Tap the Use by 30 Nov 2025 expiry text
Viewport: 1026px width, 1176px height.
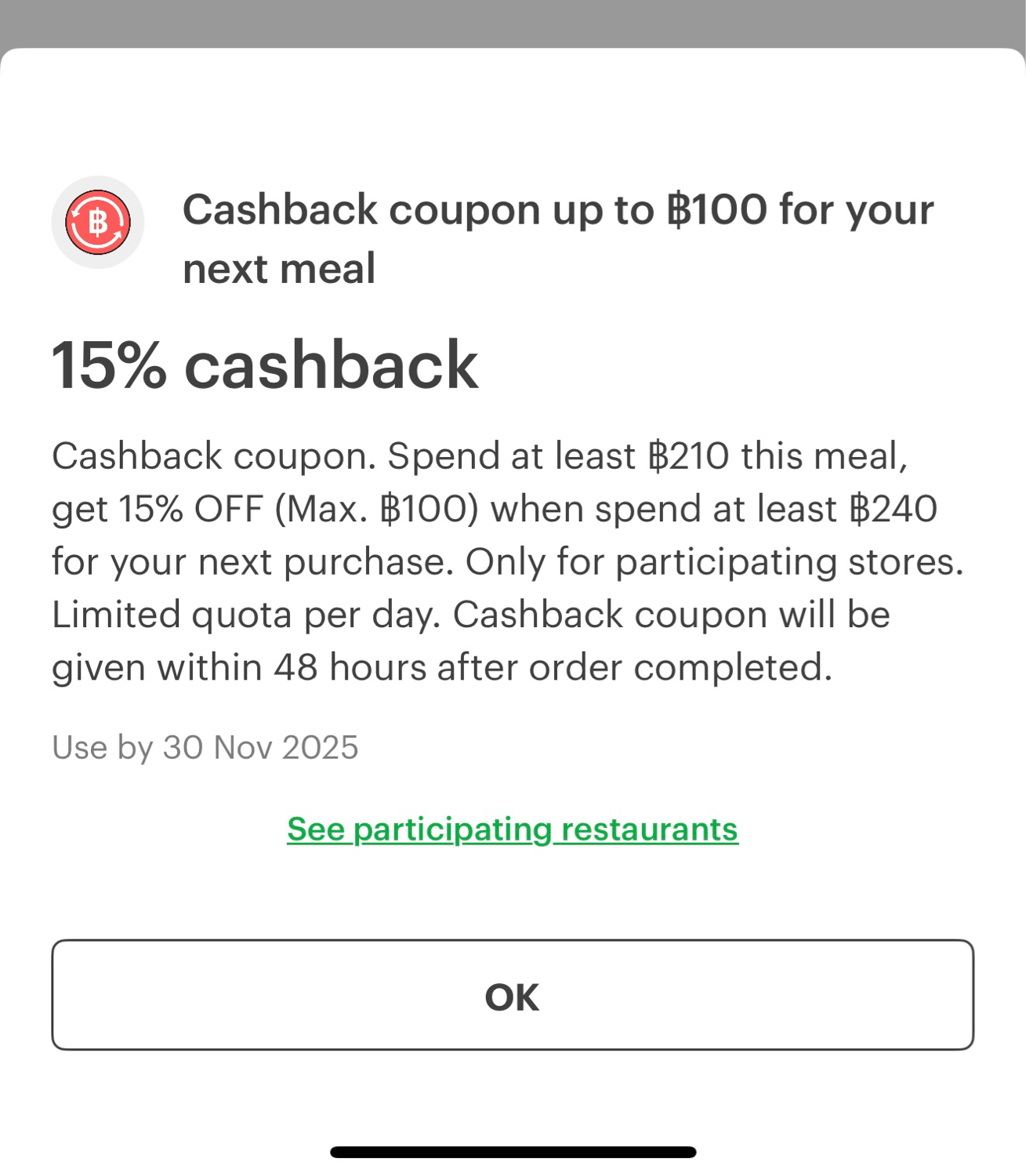(x=205, y=747)
